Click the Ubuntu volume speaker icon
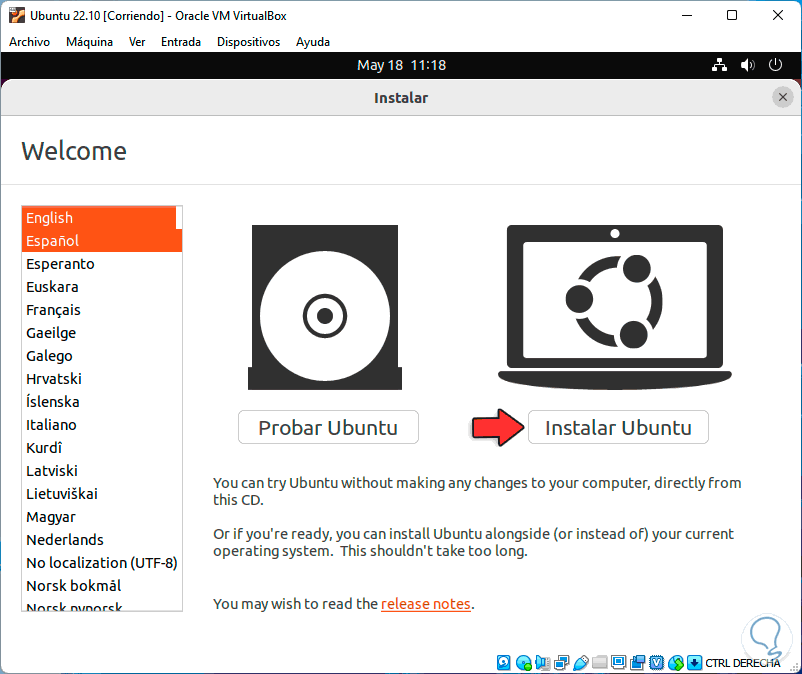 point(747,65)
